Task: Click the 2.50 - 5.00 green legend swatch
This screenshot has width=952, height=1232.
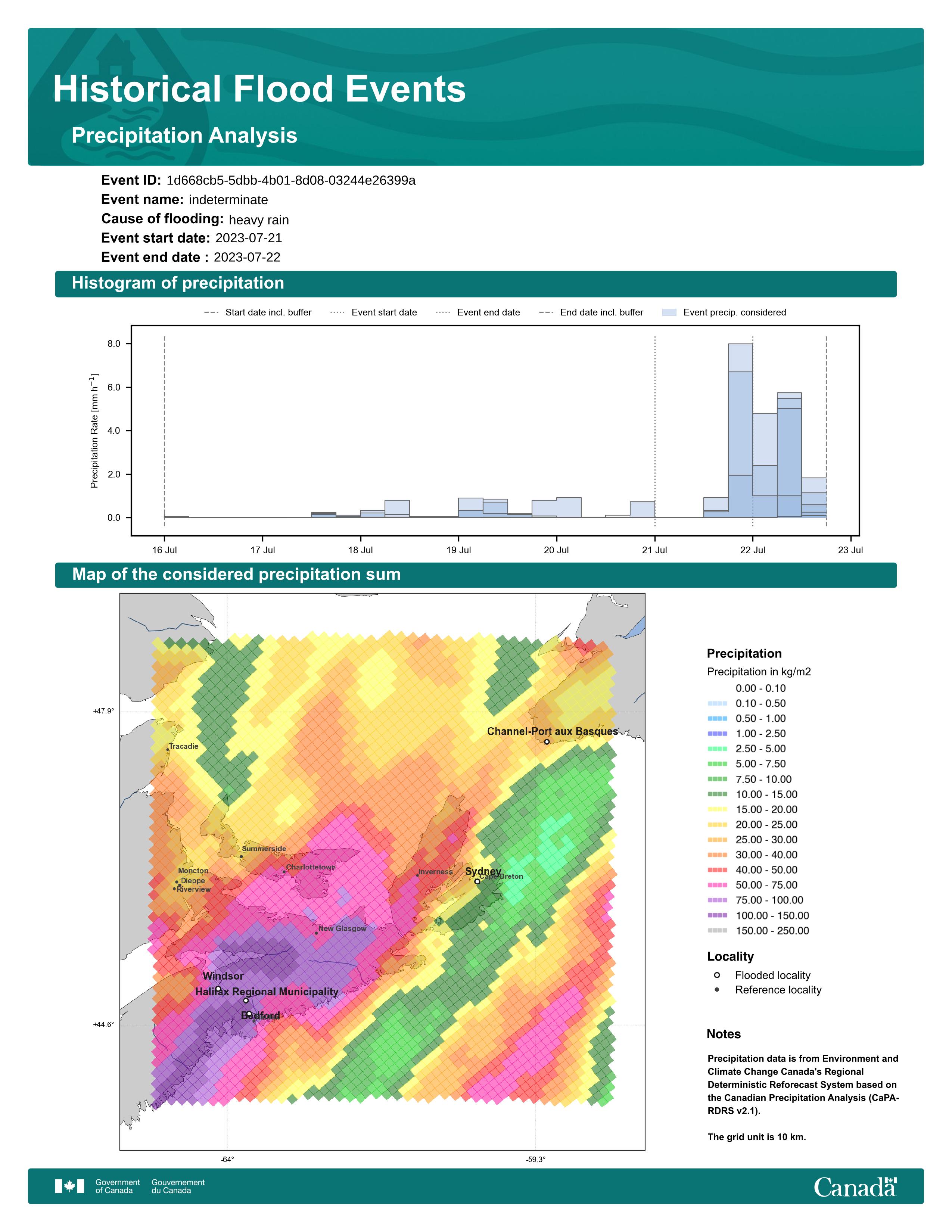Action: pyautogui.click(x=717, y=749)
